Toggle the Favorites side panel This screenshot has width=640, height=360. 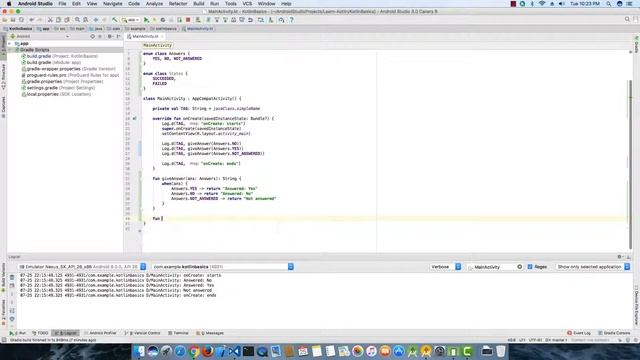3,312
